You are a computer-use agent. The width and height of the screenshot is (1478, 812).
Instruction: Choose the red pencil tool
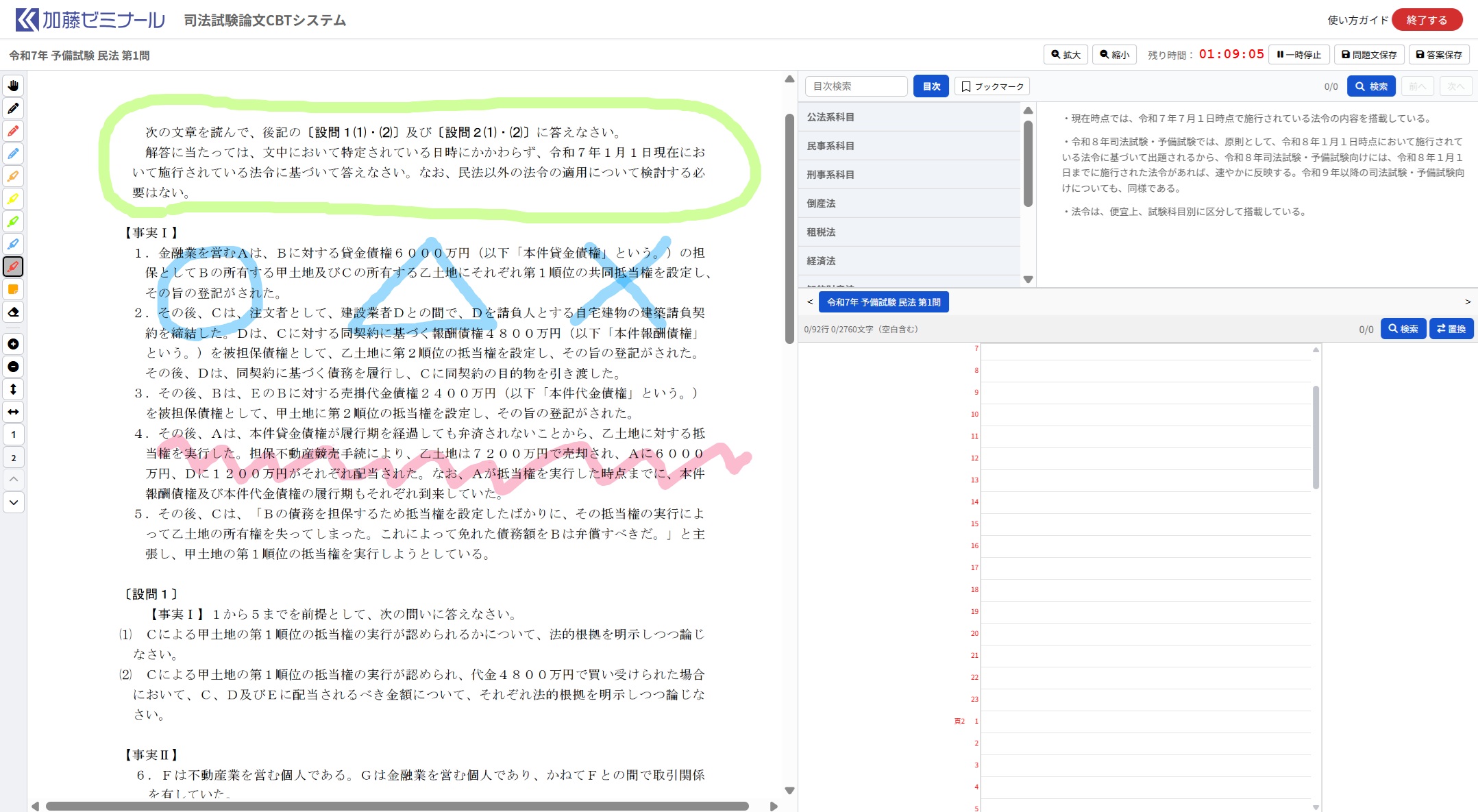coord(13,131)
